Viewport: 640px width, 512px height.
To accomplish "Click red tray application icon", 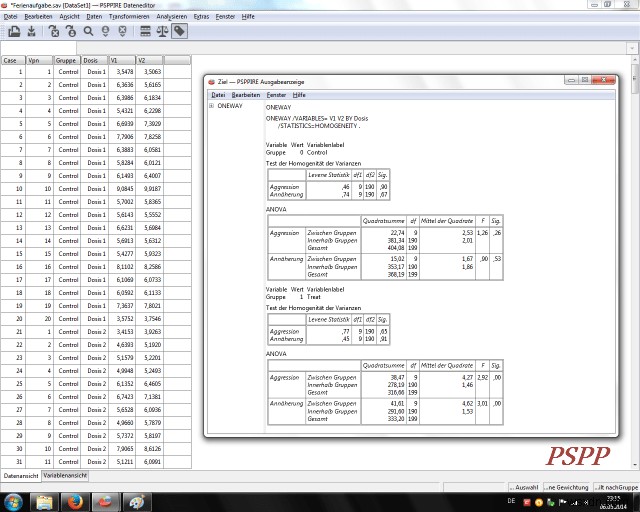I will tap(527, 503).
